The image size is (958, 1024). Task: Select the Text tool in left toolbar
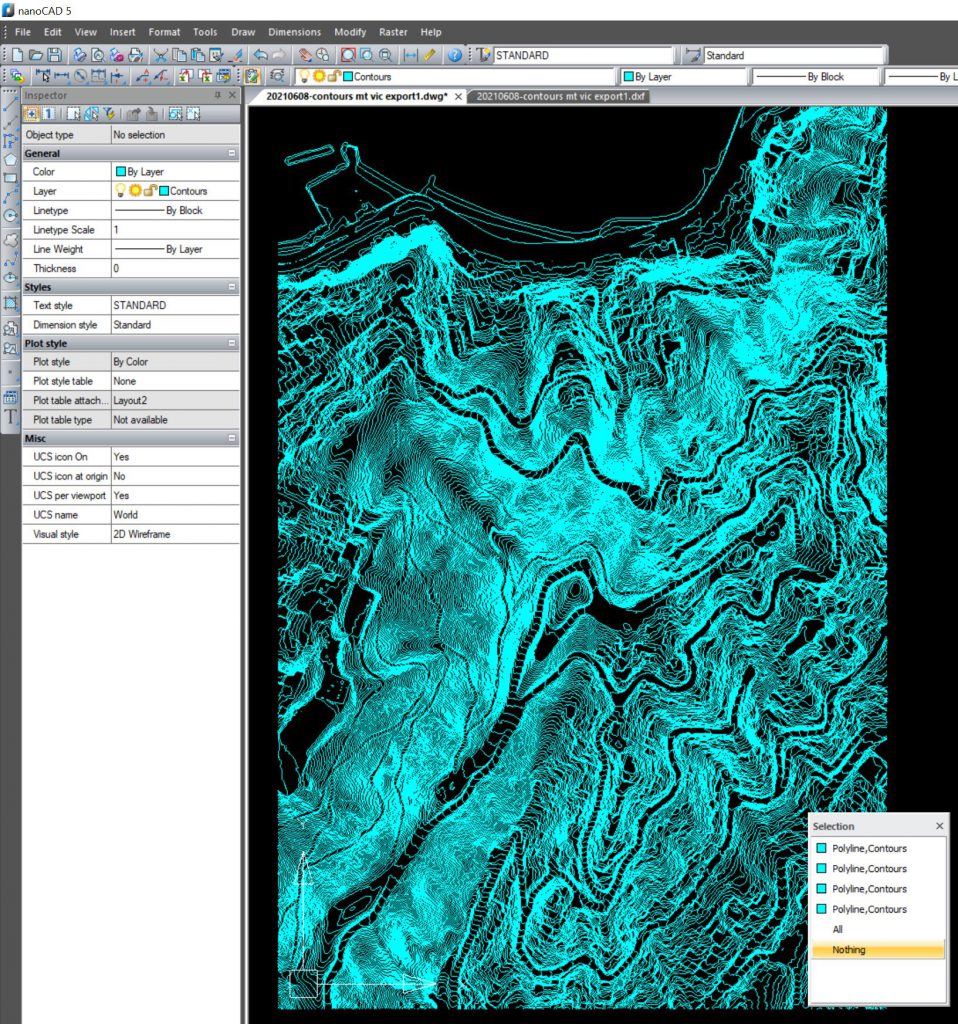pos(11,416)
